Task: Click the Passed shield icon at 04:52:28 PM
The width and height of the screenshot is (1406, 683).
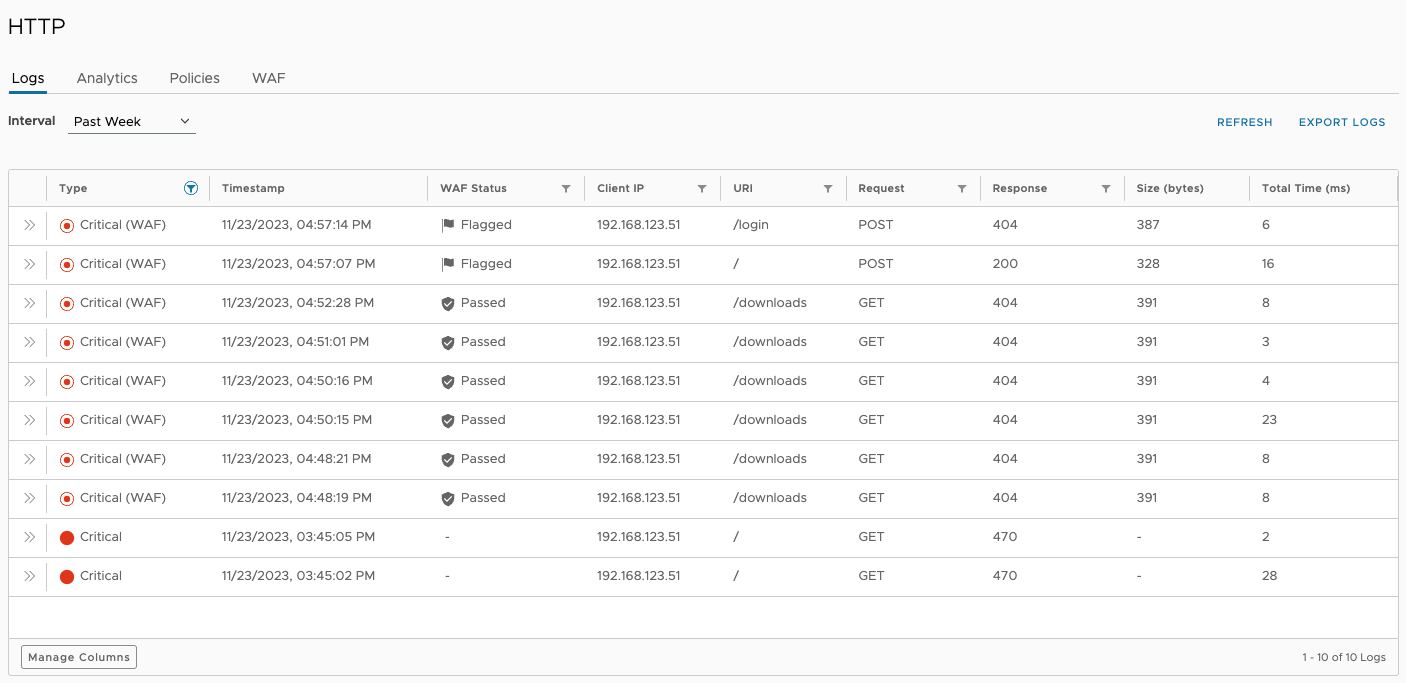Action: coord(448,303)
